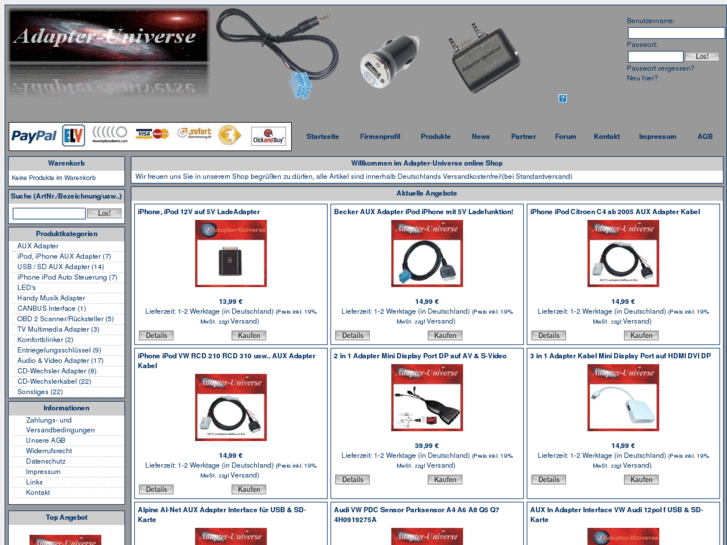This screenshot has width=727, height=545.
Task: Open the Widerrufsrecht link
Action: click(49, 451)
